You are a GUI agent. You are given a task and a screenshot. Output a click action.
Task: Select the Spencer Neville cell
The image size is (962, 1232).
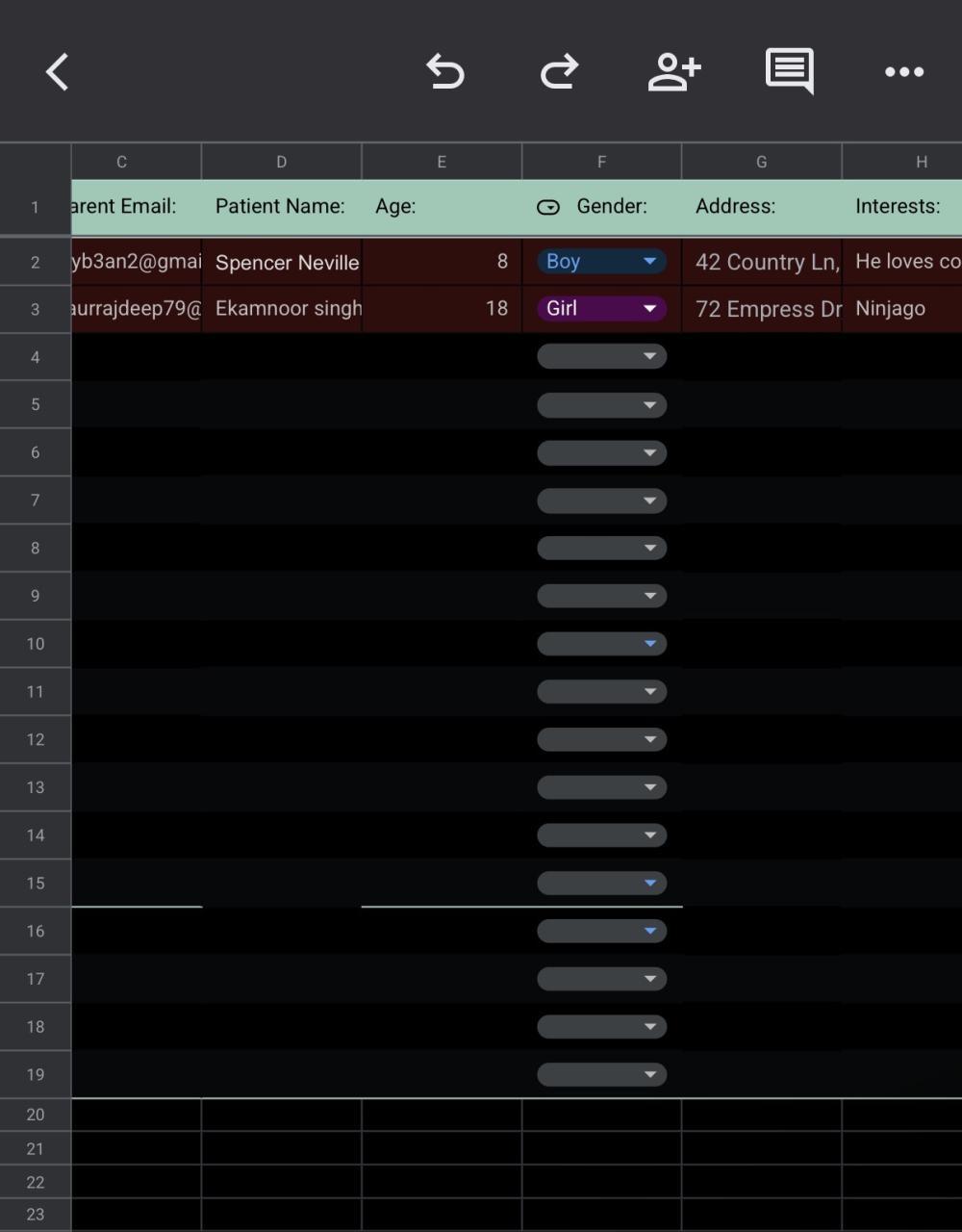point(282,262)
